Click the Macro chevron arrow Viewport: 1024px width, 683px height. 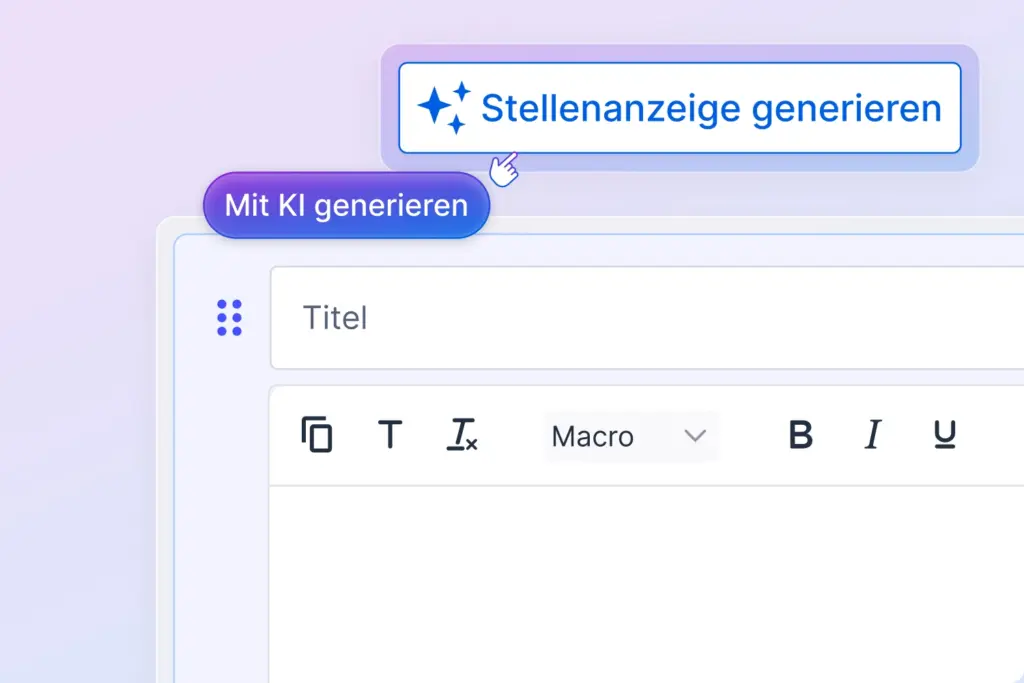[x=693, y=436]
